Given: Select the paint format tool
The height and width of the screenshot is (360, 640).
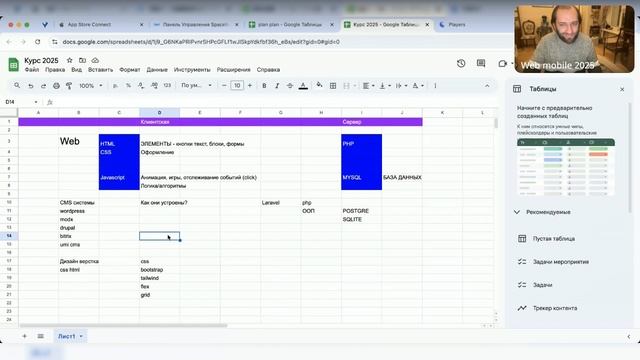Looking at the screenshot, I should pos(69,86).
